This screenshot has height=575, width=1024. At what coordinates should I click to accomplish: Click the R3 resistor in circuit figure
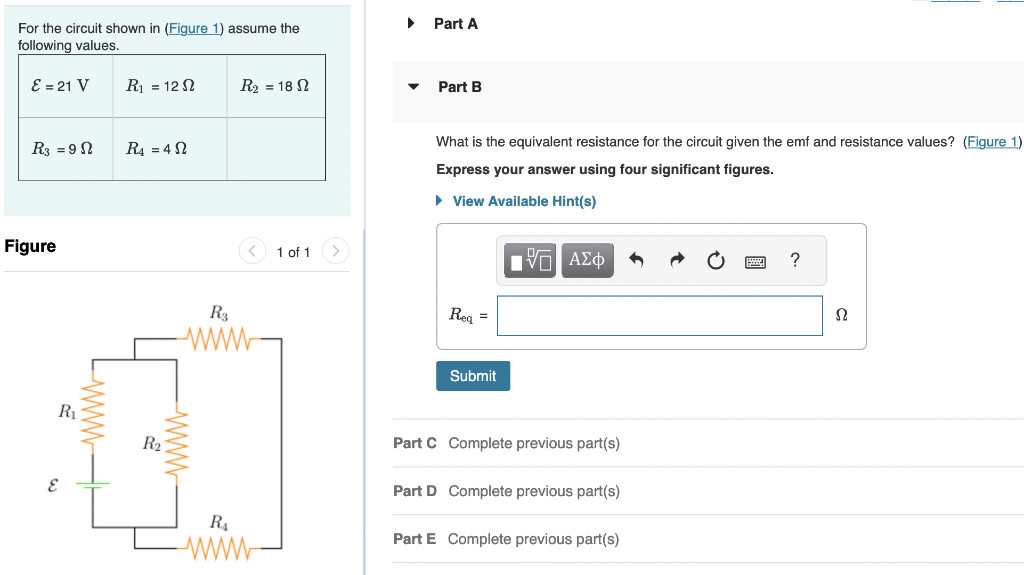(x=219, y=339)
